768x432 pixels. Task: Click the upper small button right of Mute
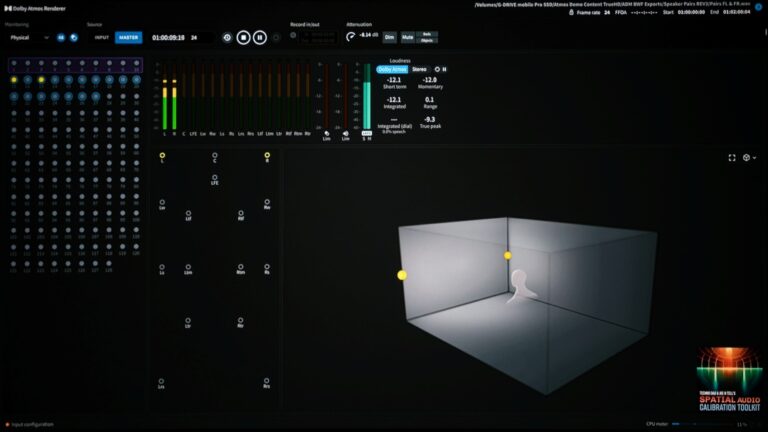pyautogui.click(x=427, y=34)
